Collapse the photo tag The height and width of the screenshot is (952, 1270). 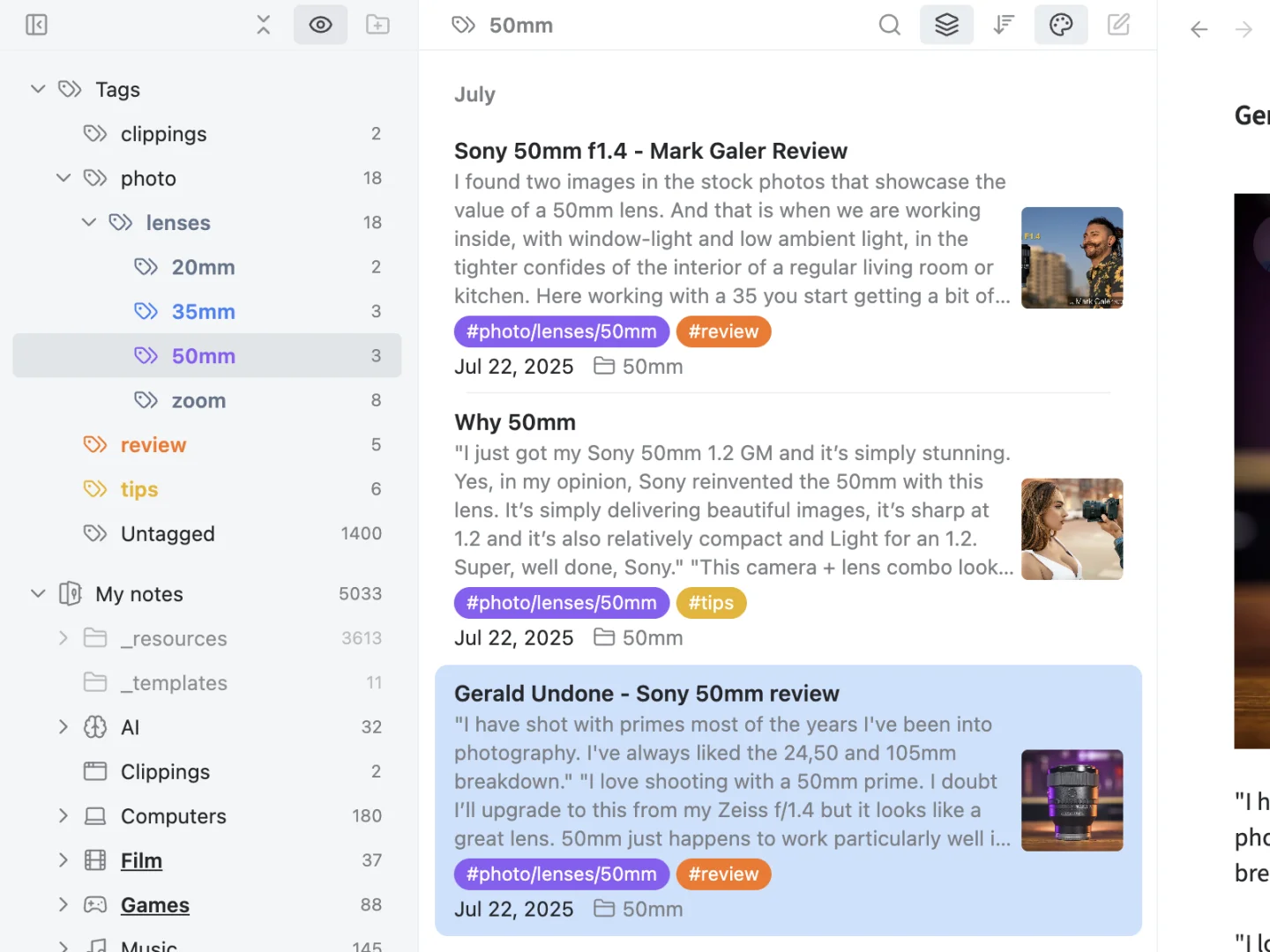[63, 178]
